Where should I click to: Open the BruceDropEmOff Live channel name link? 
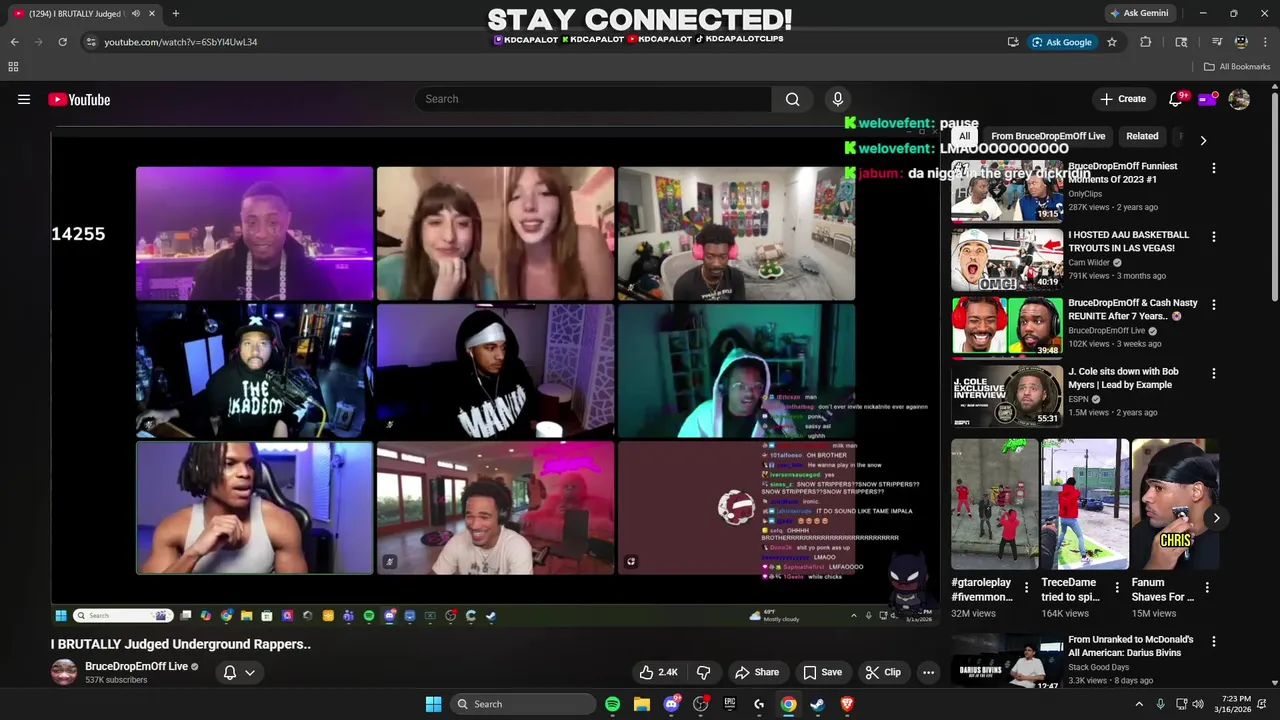coord(136,666)
